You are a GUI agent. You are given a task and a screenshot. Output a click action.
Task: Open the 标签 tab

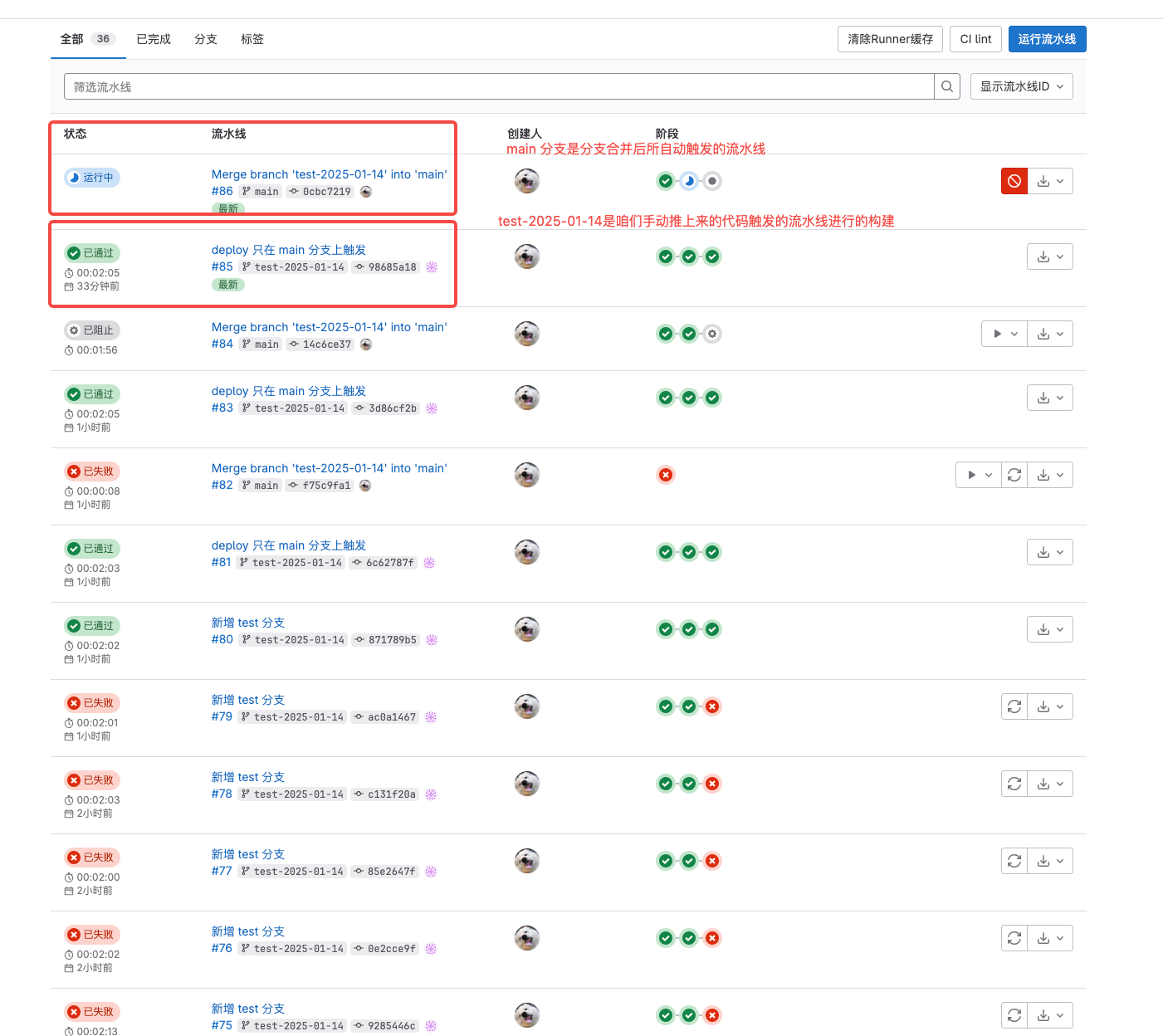pyautogui.click(x=252, y=39)
